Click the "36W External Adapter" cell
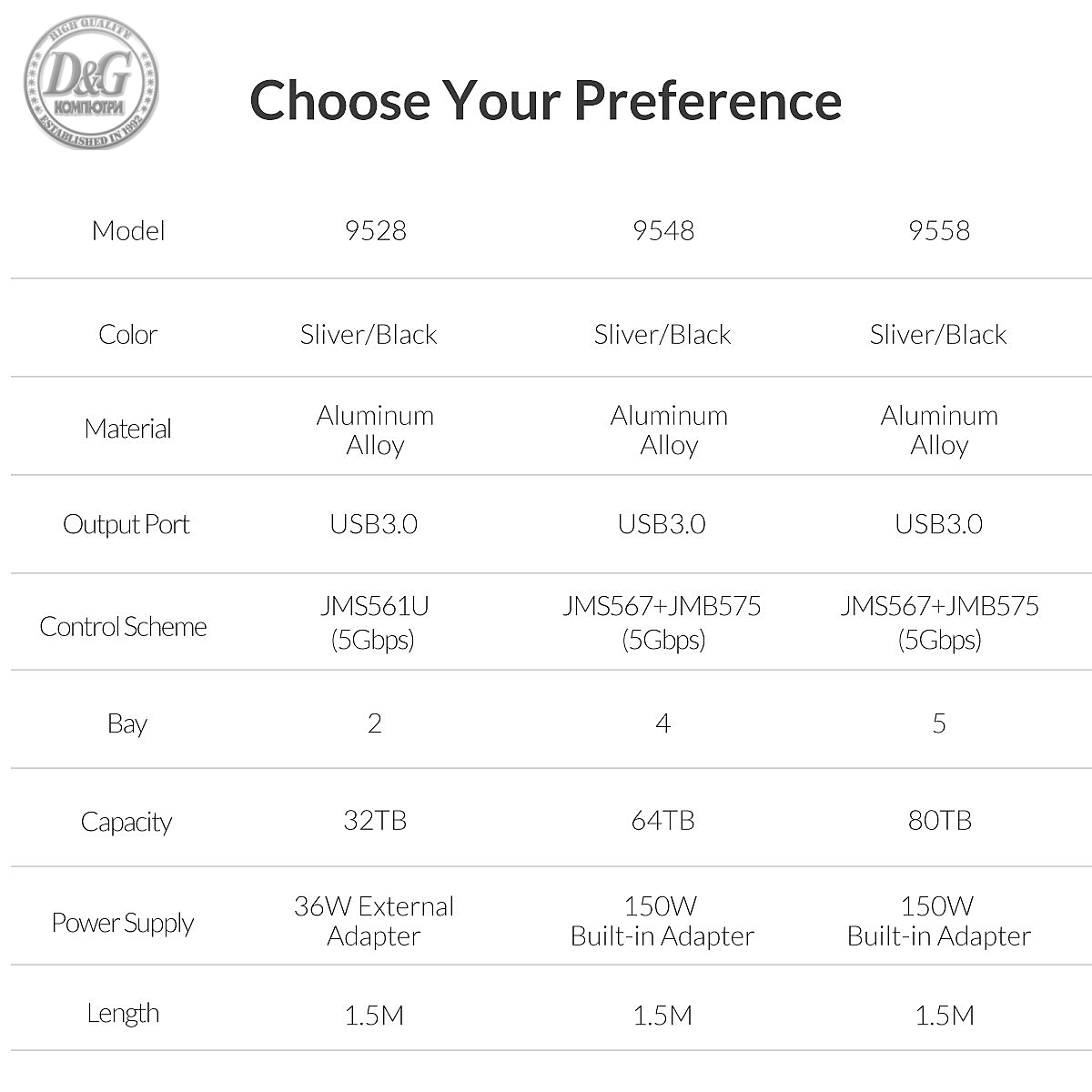The height and width of the screenshot is (1092, 1092). (x=374, y=921)
